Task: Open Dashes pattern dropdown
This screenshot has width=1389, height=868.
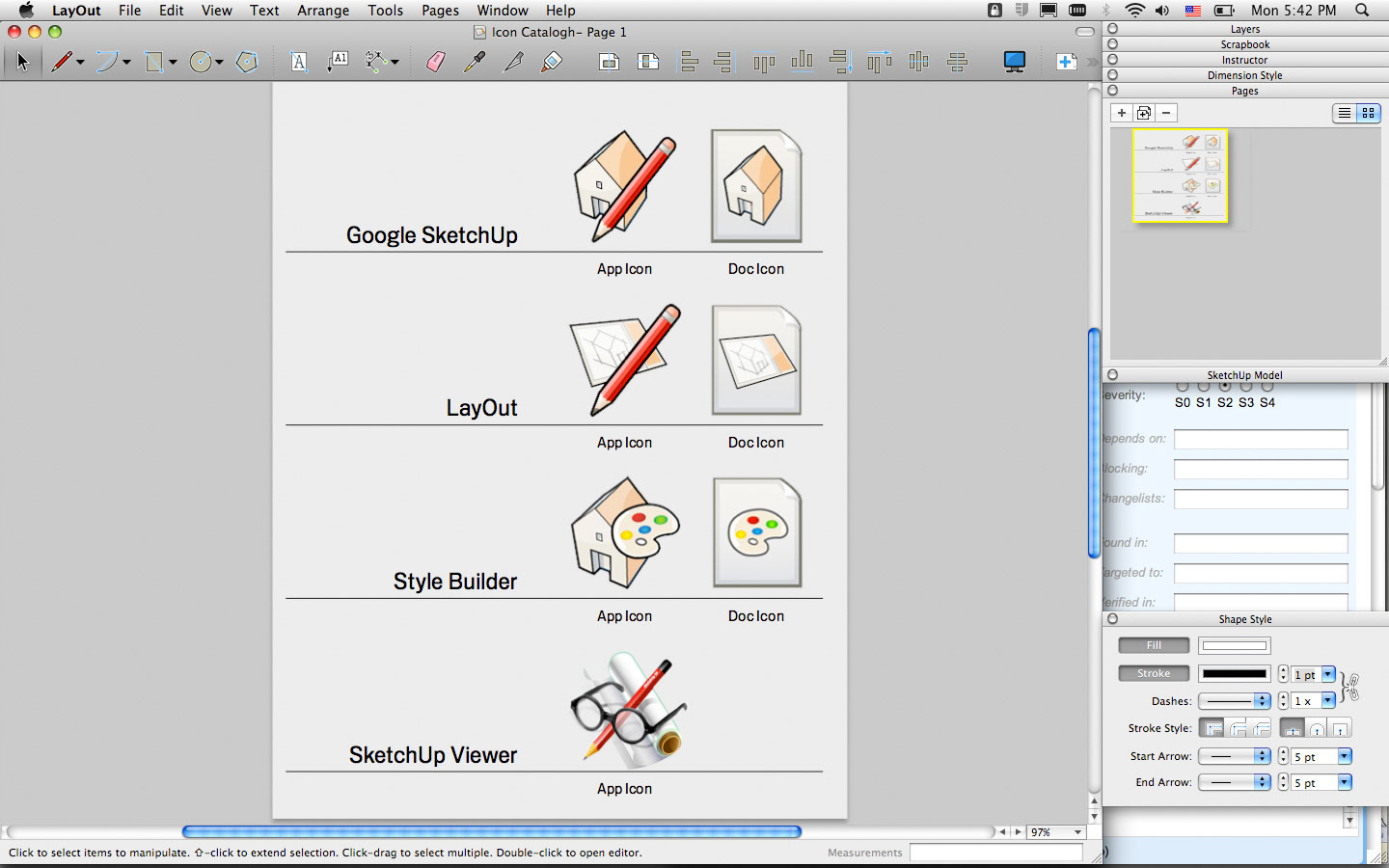Action: point(1235,701)
